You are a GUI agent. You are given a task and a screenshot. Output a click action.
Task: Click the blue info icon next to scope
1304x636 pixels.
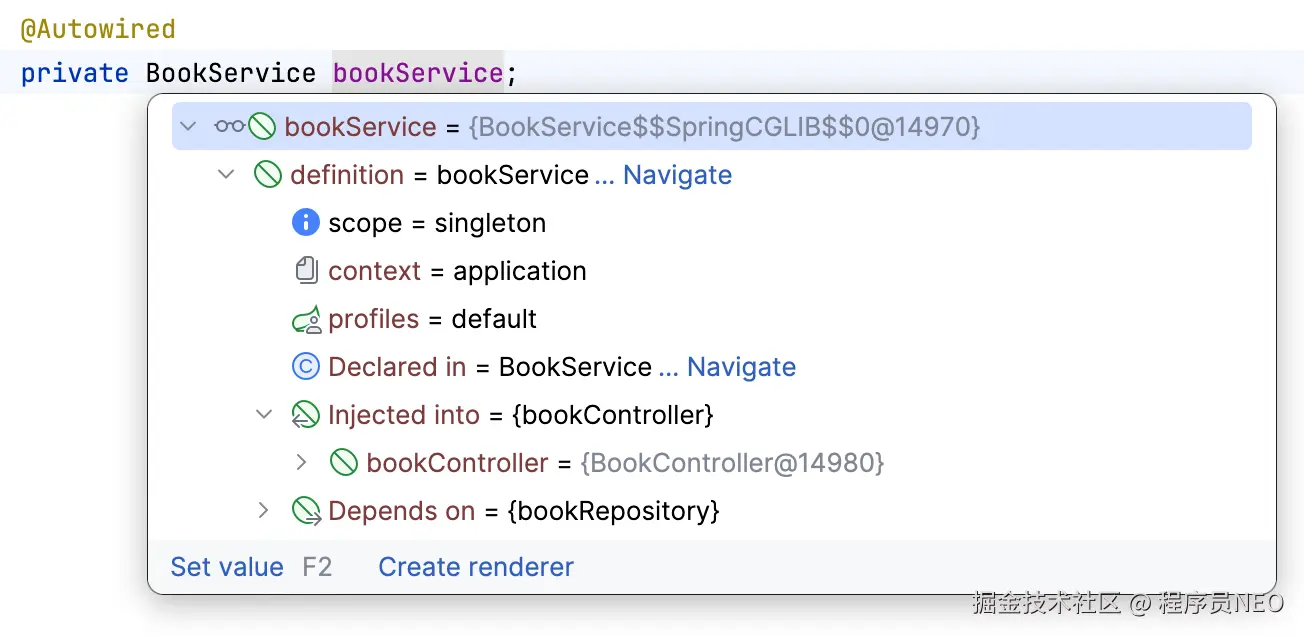pos(305,222)
